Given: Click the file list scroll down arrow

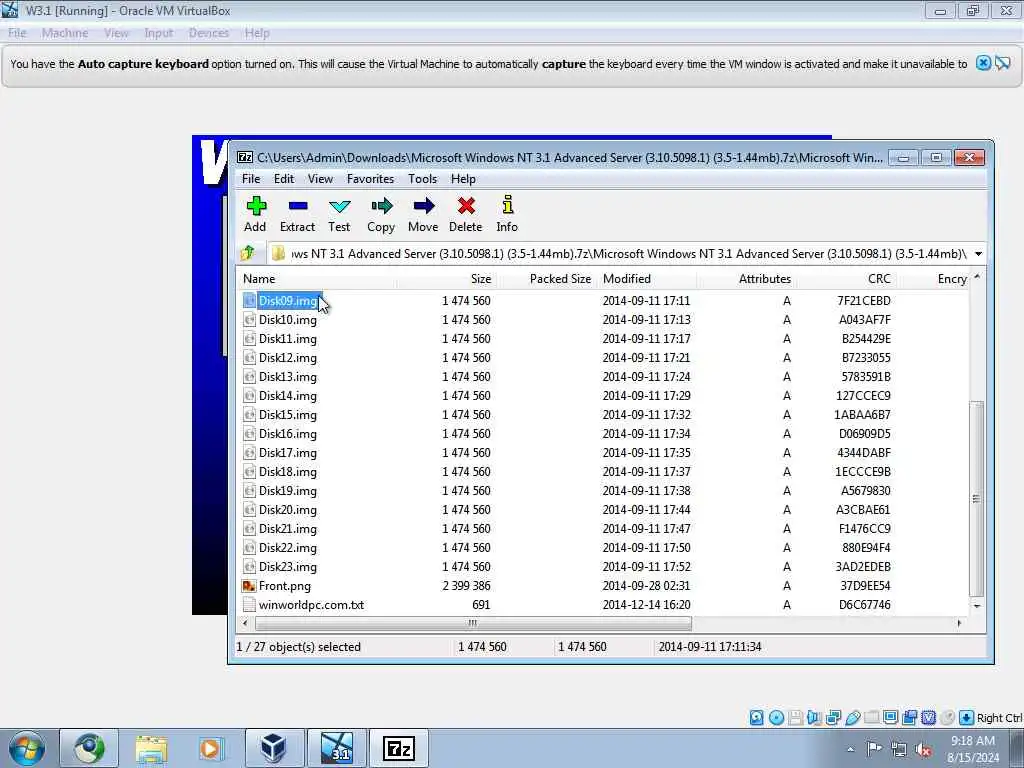Looking at the screenshot, I should click(x=977, y=606).
